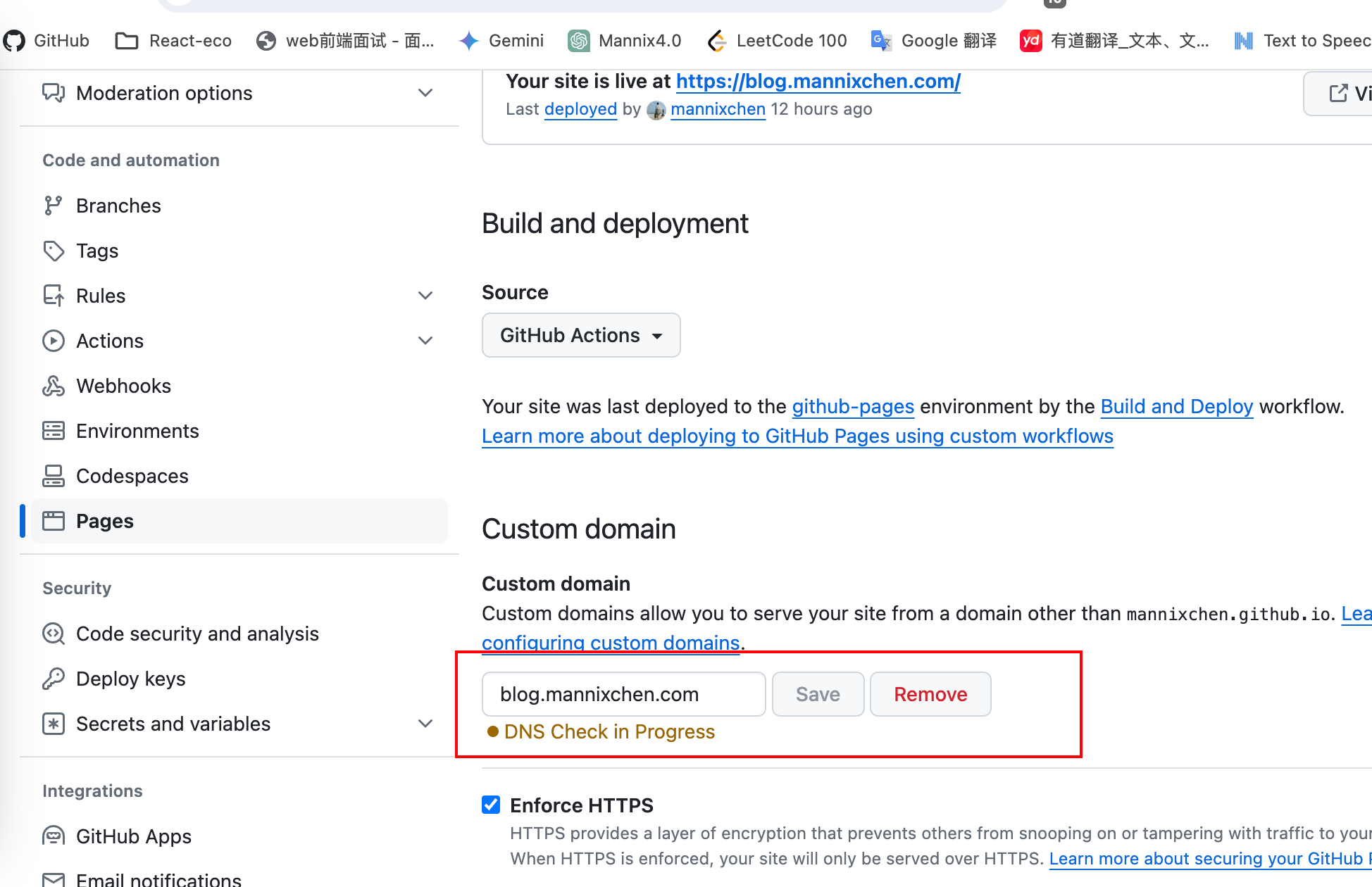The height and width of the screenshot is (887, 1372).
Task: Uncheck the Enforce HTTPS checkbox
Action: coord(491,805)
